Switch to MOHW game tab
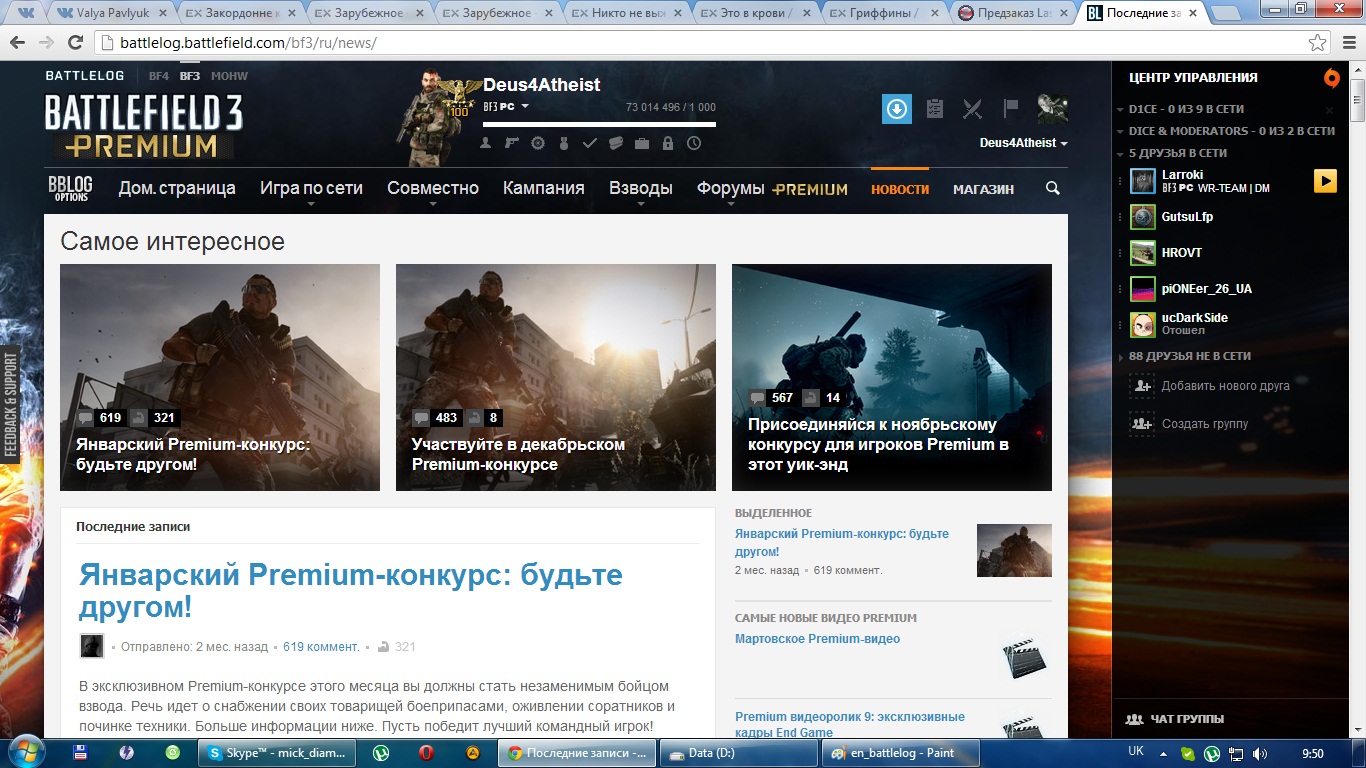The height and width of the screenshot is (768, 1366). pyautogui.click(x=230, y=76)
